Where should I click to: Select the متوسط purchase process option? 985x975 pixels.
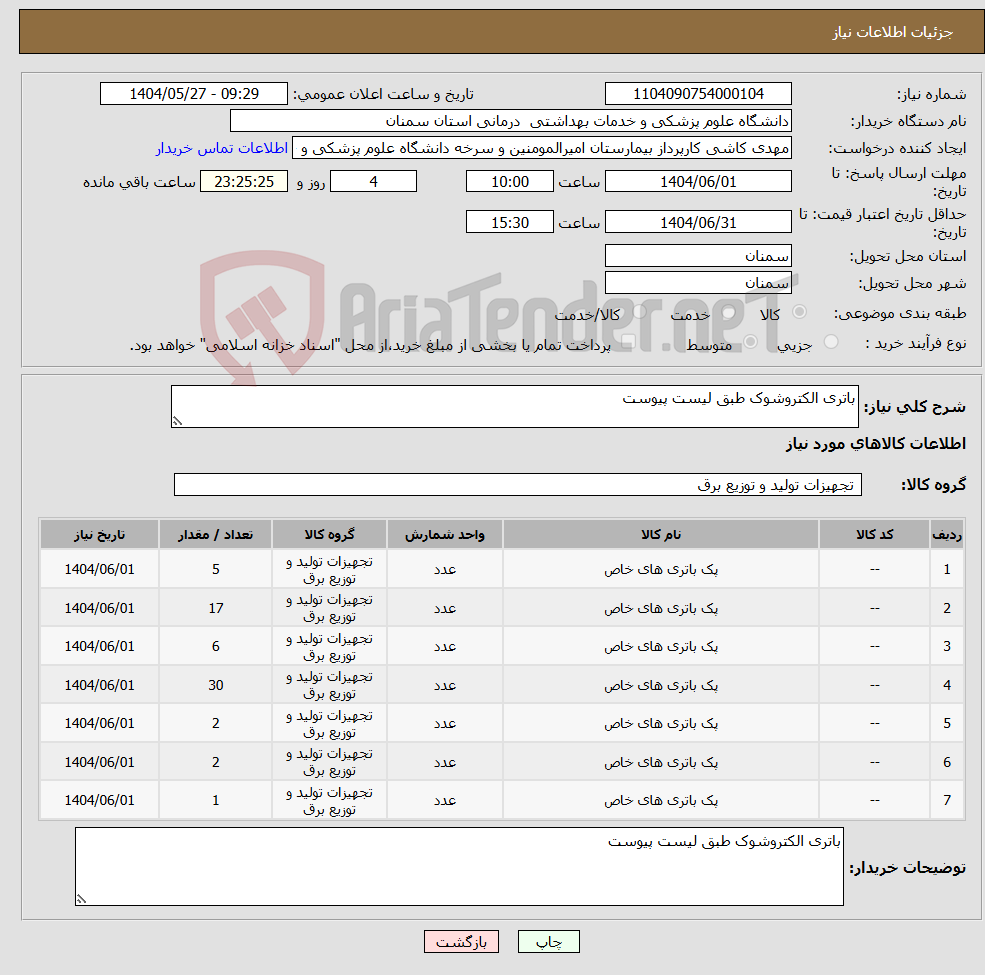tap(750, 343)
